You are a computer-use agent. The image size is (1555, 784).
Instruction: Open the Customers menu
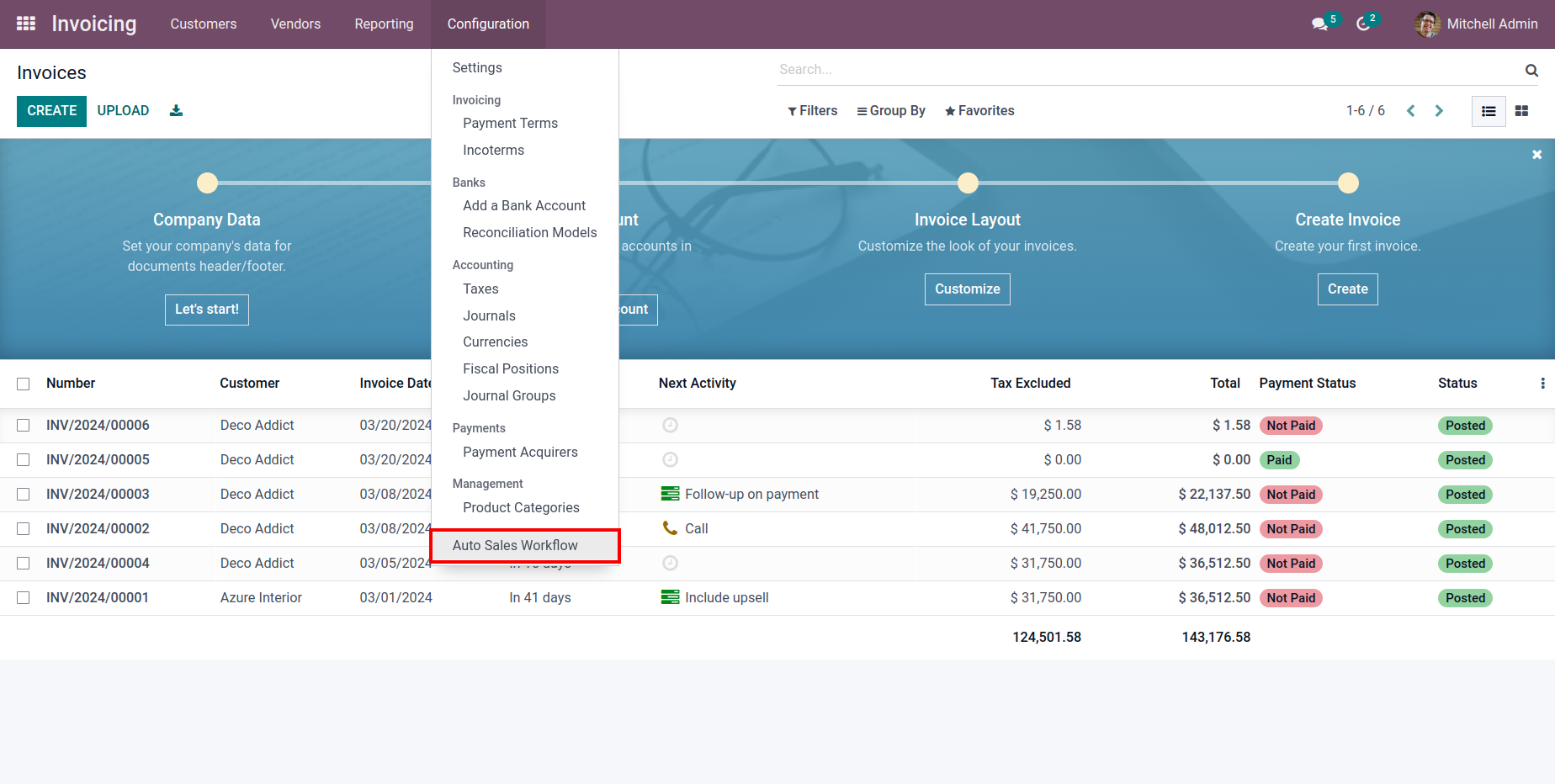[204, 24]
